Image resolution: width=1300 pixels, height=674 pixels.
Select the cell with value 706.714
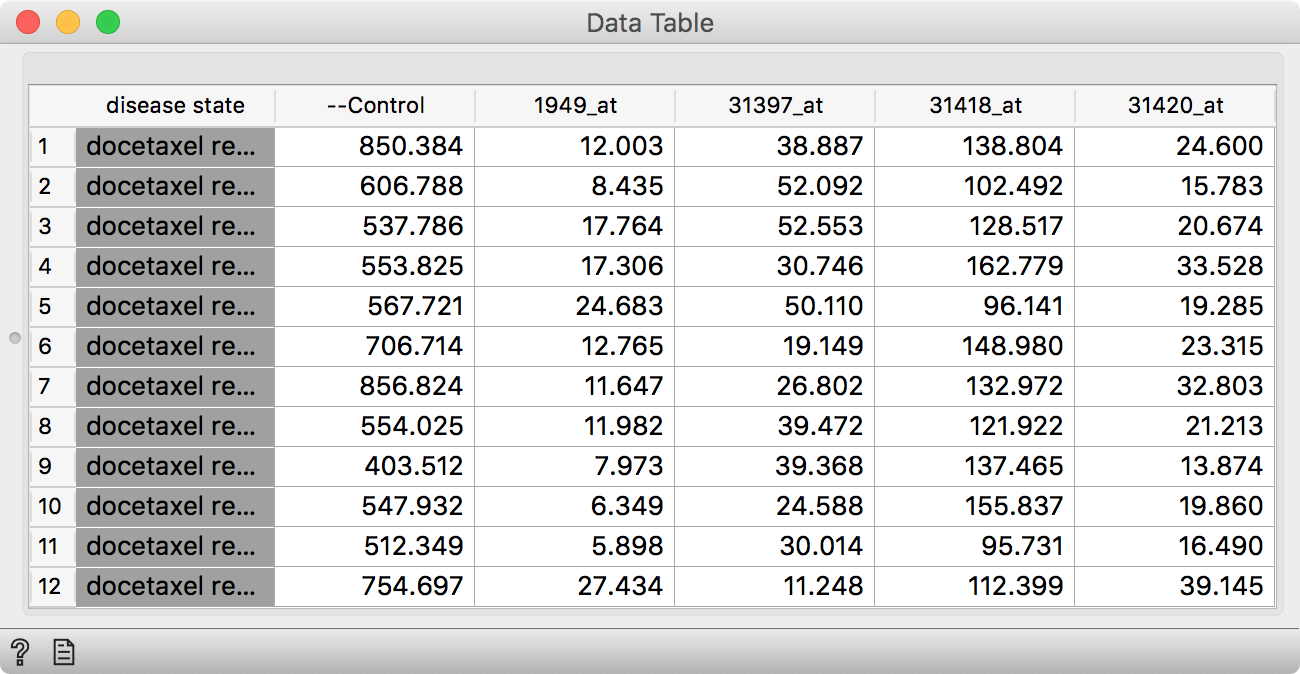375,346
